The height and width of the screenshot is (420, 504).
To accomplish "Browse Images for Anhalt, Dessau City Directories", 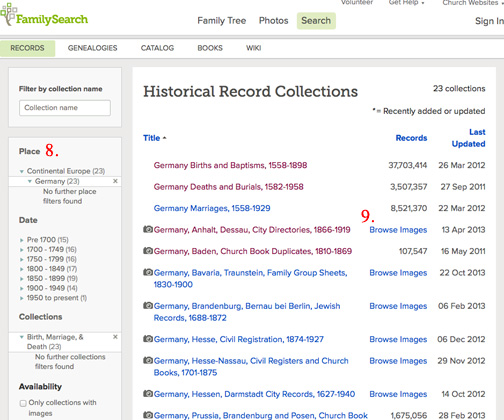I will tap(398, 230).
